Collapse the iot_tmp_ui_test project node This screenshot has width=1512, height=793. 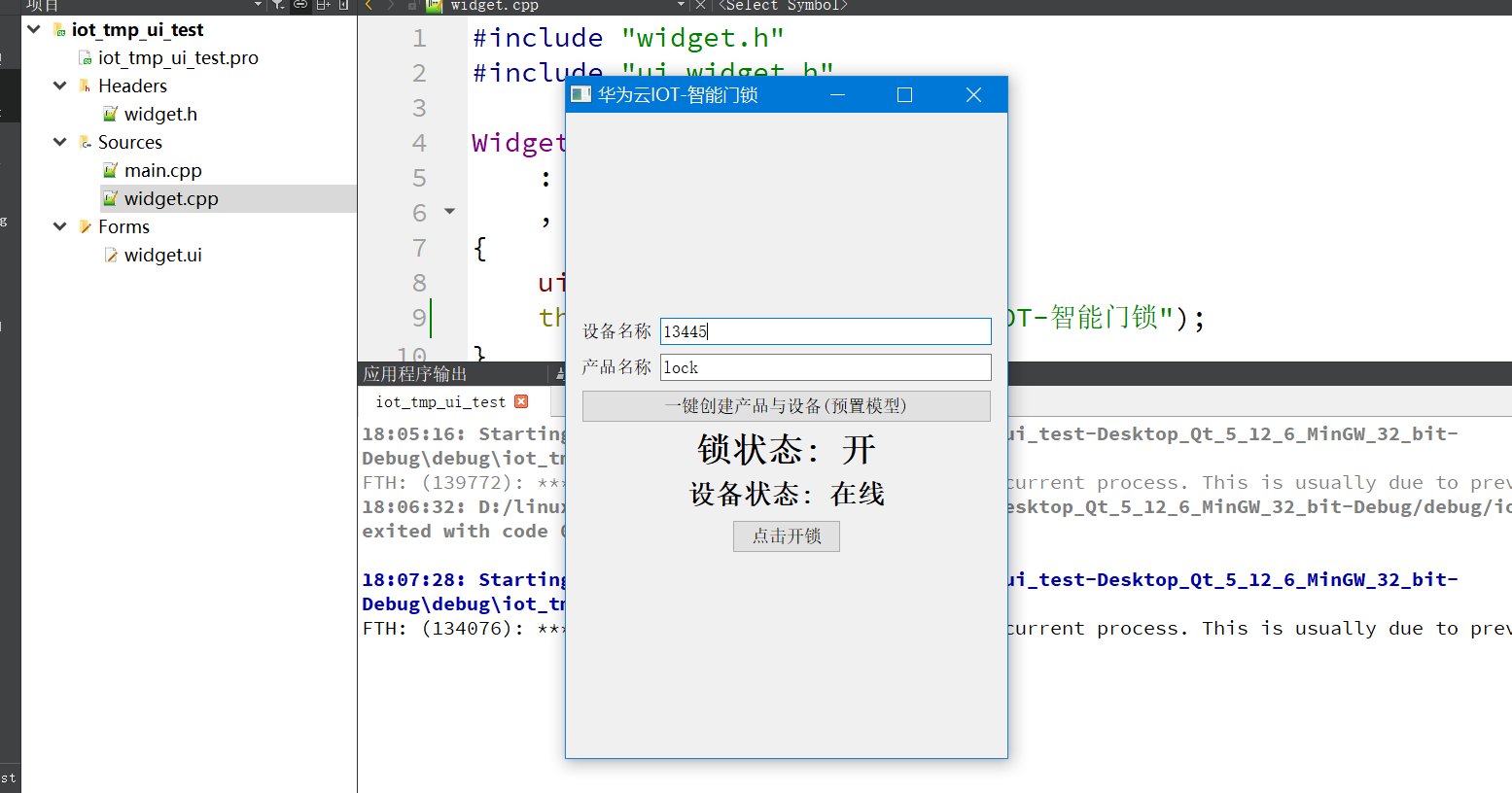pos(34,29)
